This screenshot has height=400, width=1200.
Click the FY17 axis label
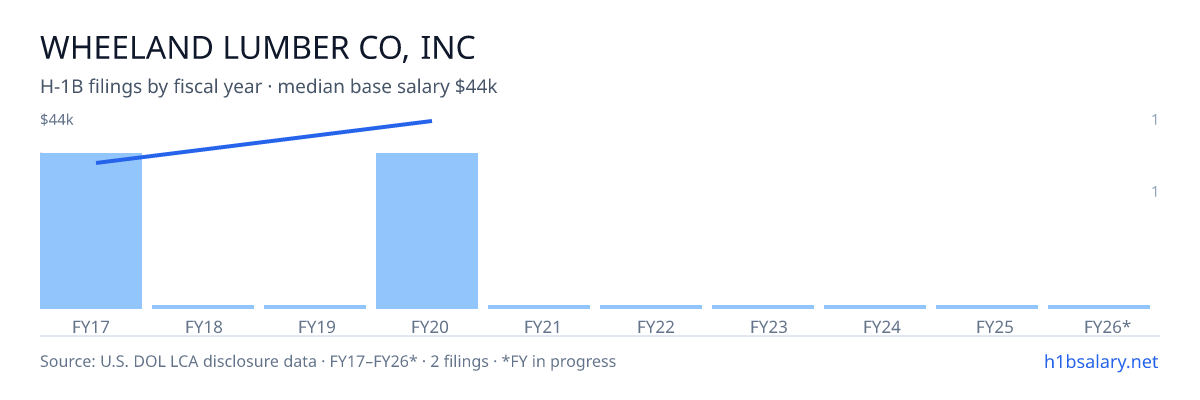(91, 326)
